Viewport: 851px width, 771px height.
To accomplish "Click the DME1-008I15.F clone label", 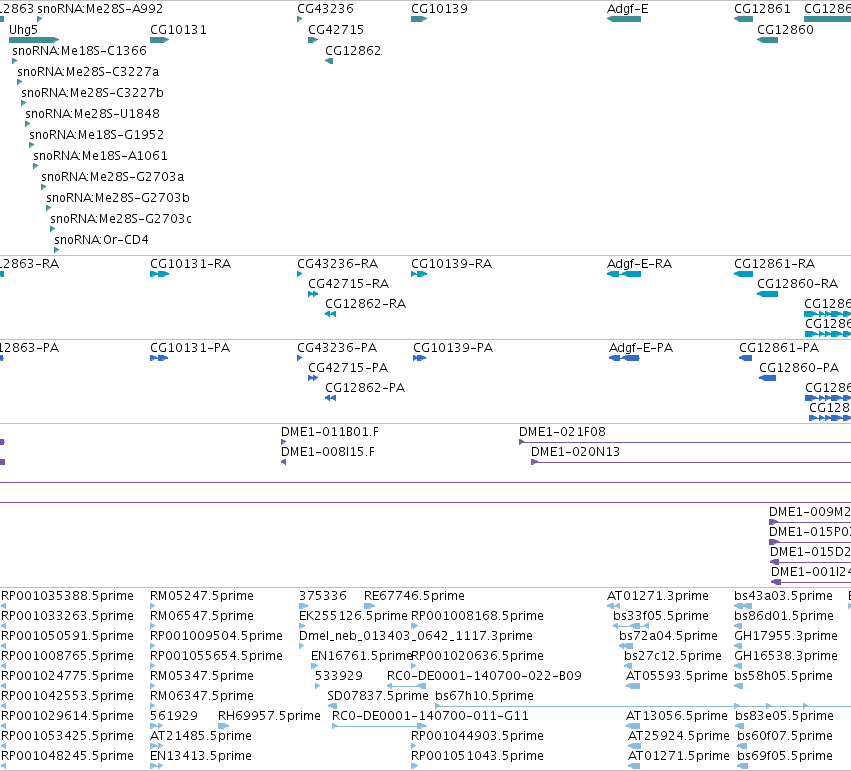I will 328,452.
